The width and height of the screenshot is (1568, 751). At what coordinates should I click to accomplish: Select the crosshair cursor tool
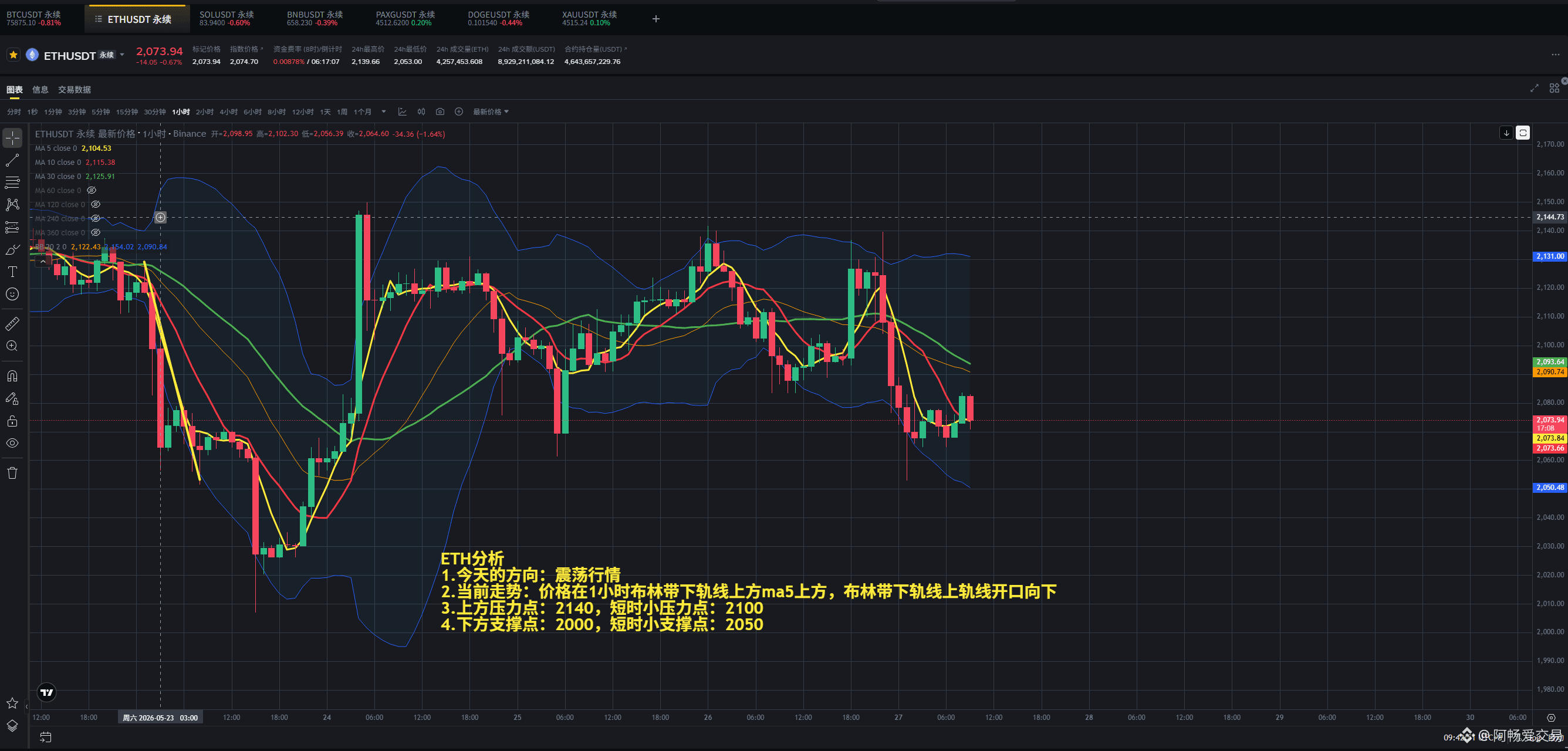(x=12, y=138)
